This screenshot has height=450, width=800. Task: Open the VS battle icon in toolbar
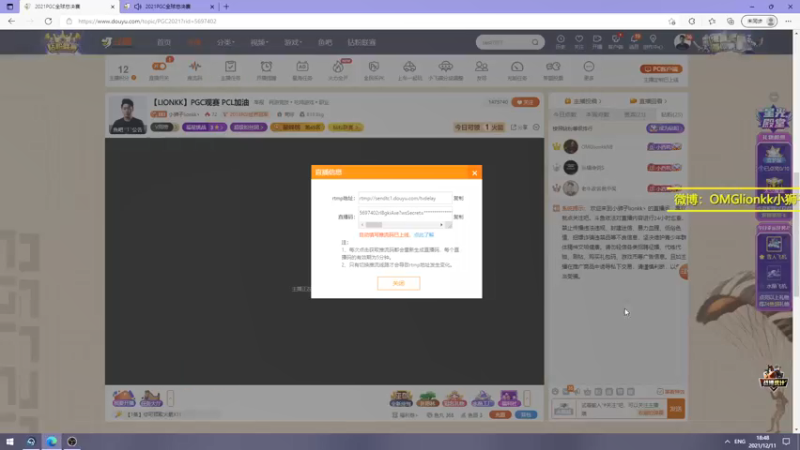tap(553, 66)
